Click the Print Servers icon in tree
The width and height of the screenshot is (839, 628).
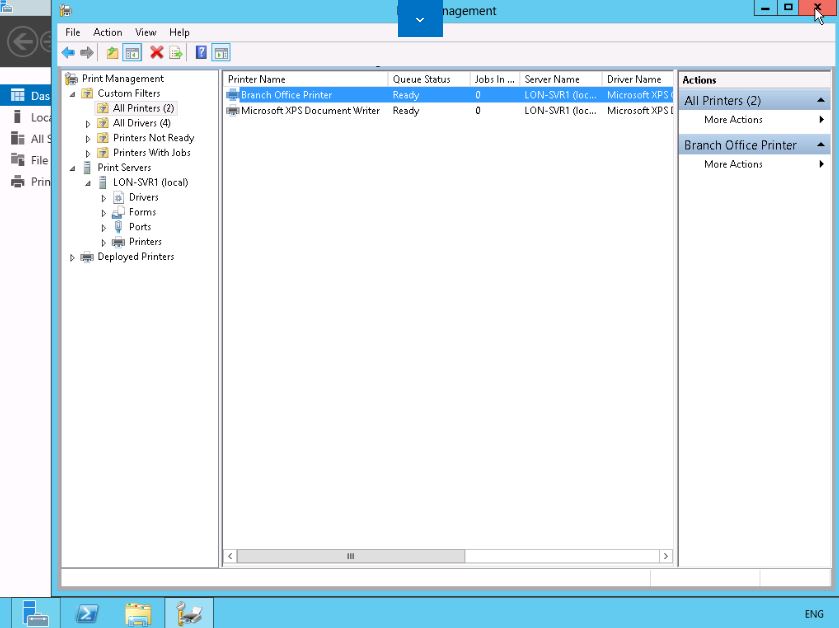click(x=87, y=168)
